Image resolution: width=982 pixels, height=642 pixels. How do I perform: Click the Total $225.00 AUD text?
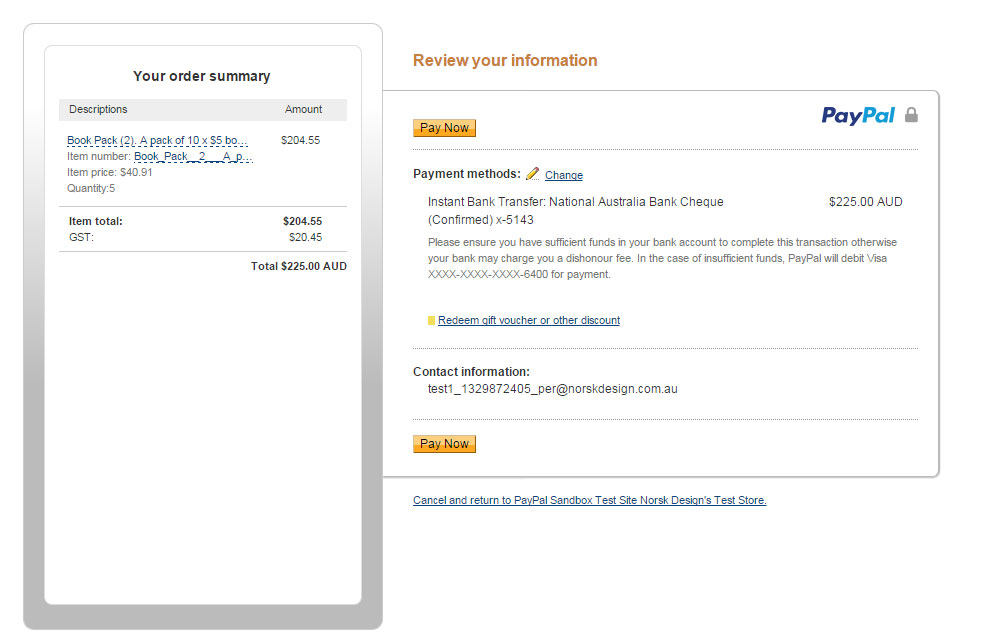click(x=299, y=267)
